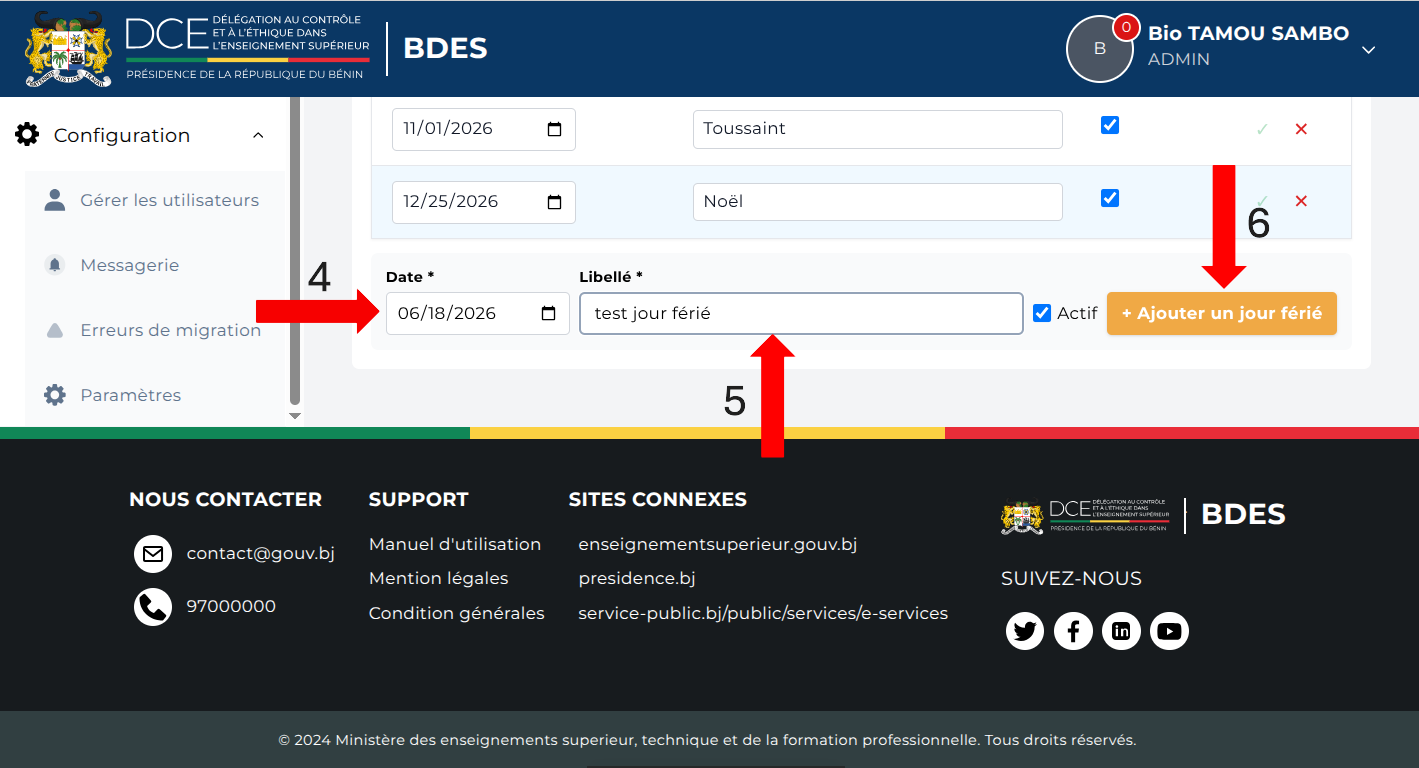This screenshot has height=768, width=1419.
Task: Click the red delete X for Toussaint
Action: (x=1301, y=129)
